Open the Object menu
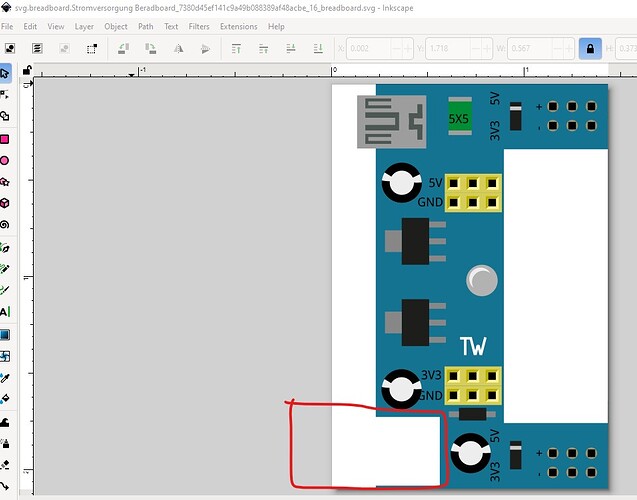 coord(116,26)
